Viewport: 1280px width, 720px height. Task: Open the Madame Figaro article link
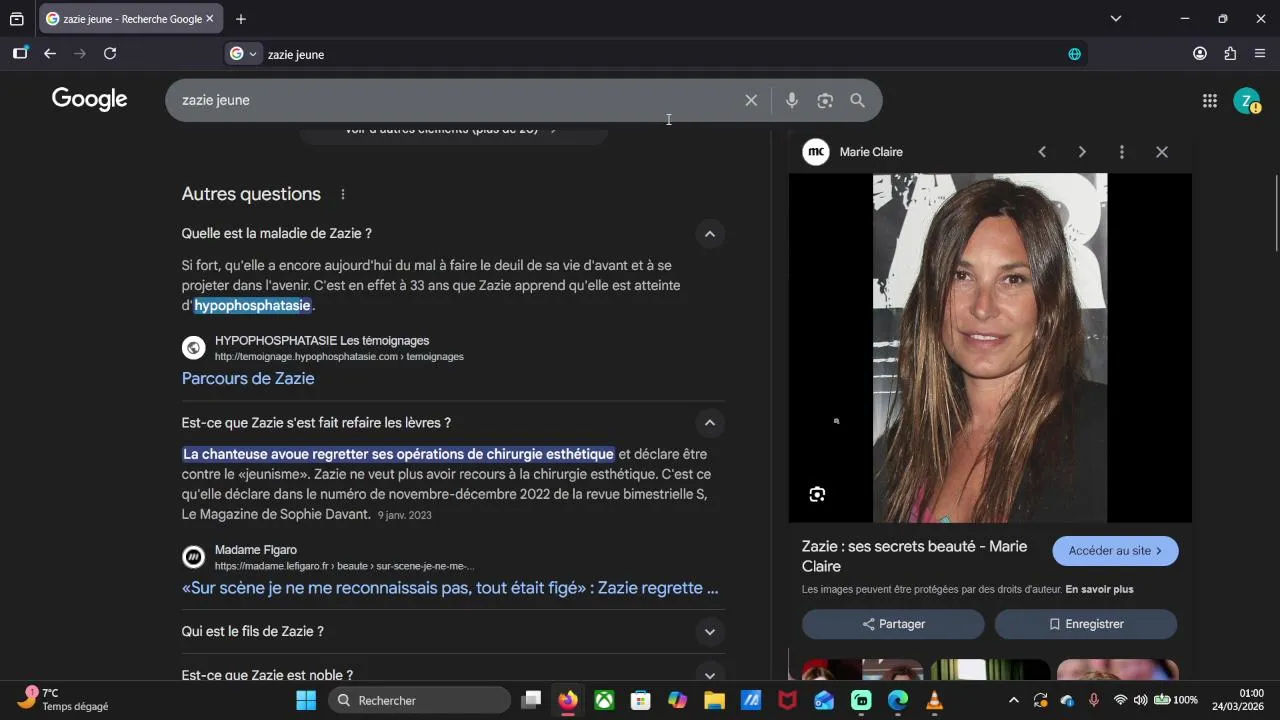tap(450, 588)
